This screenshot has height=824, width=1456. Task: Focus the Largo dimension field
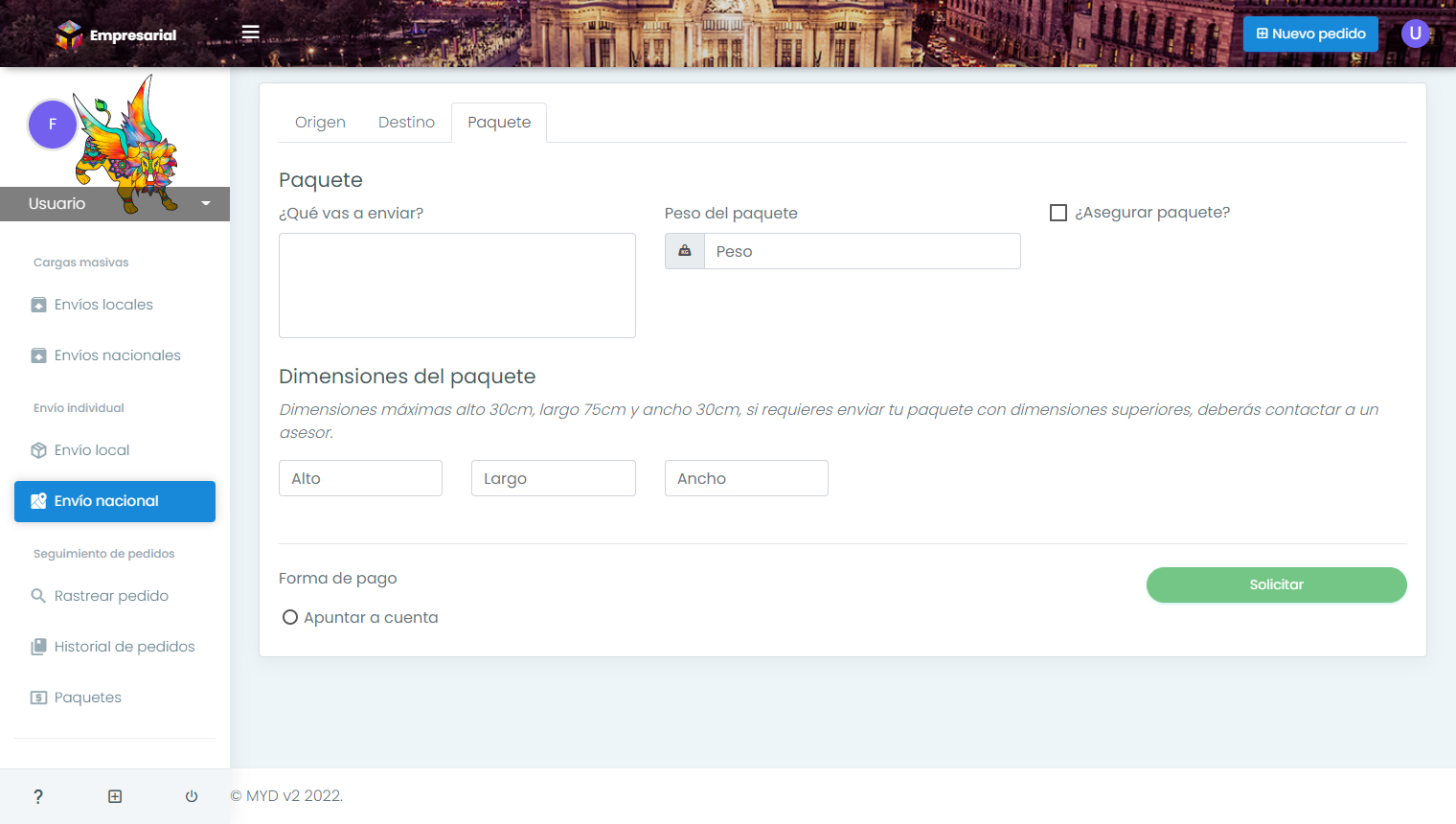(554, 478)
